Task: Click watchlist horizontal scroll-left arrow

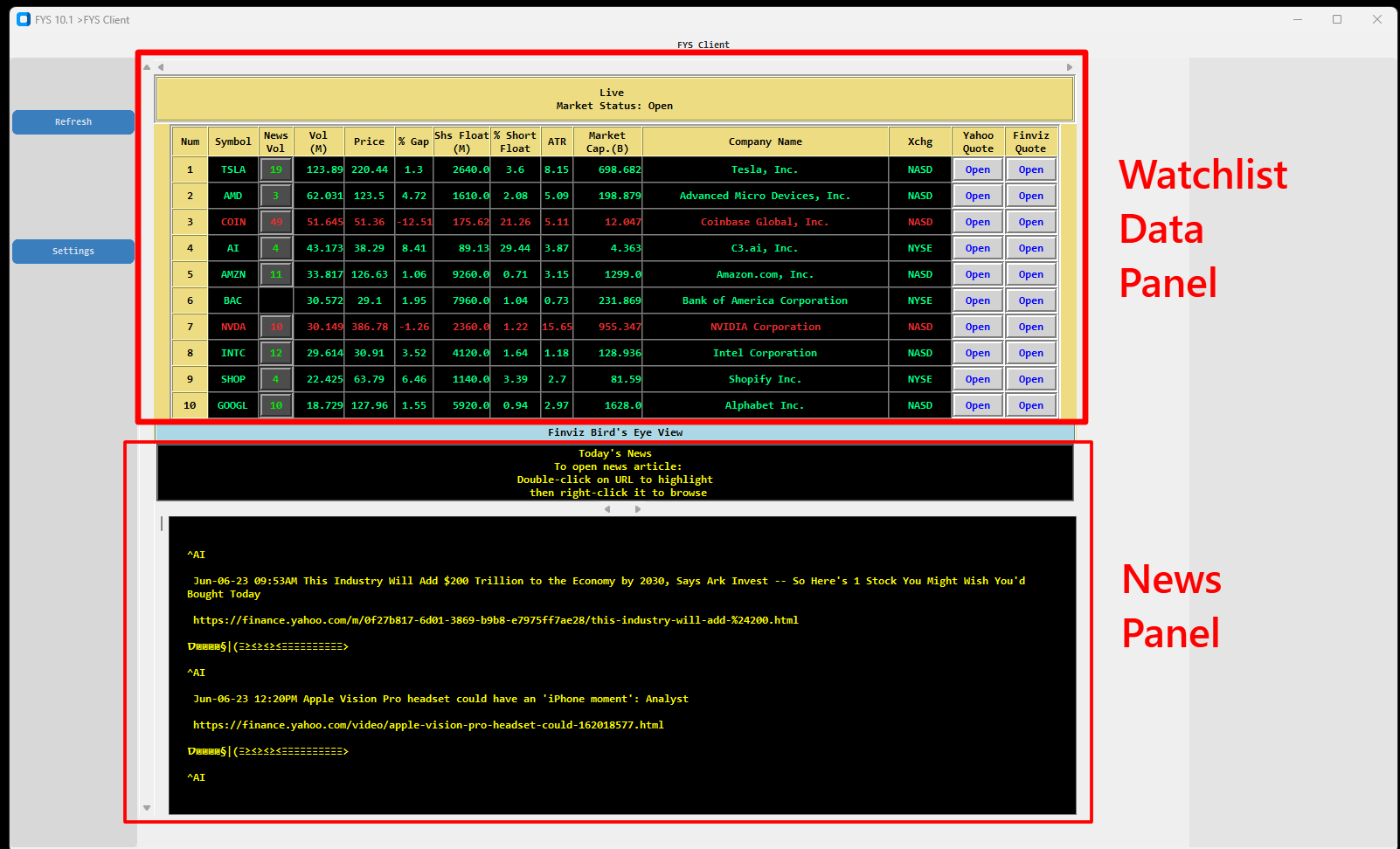Action: tap(161, 67)
